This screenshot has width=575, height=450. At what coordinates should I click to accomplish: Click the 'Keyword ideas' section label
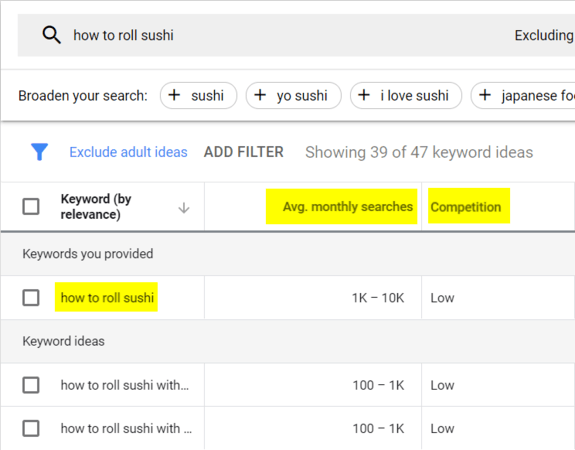coord(63,341)
